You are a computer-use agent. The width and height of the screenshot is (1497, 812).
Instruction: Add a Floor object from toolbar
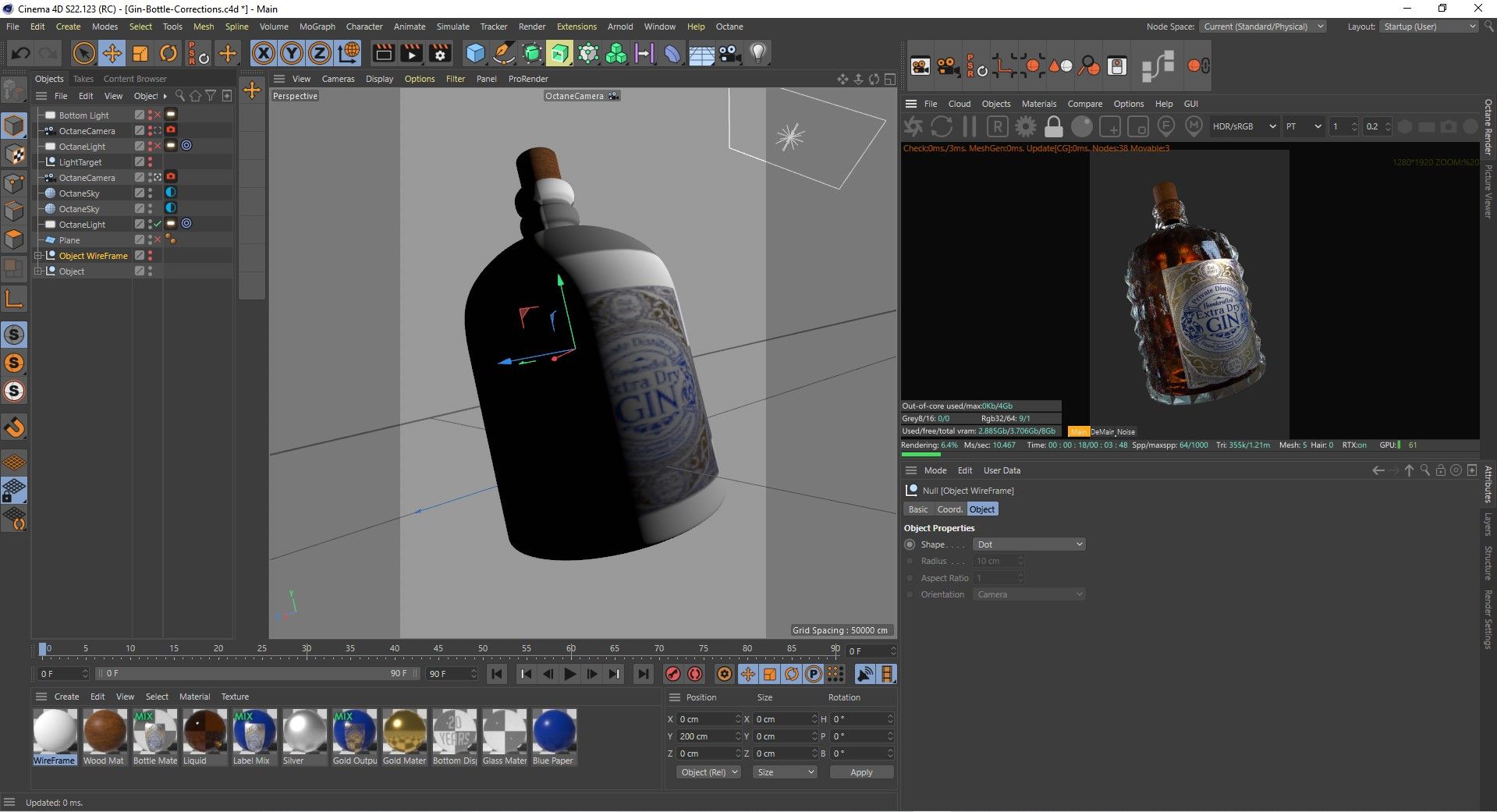pos(701,53)
